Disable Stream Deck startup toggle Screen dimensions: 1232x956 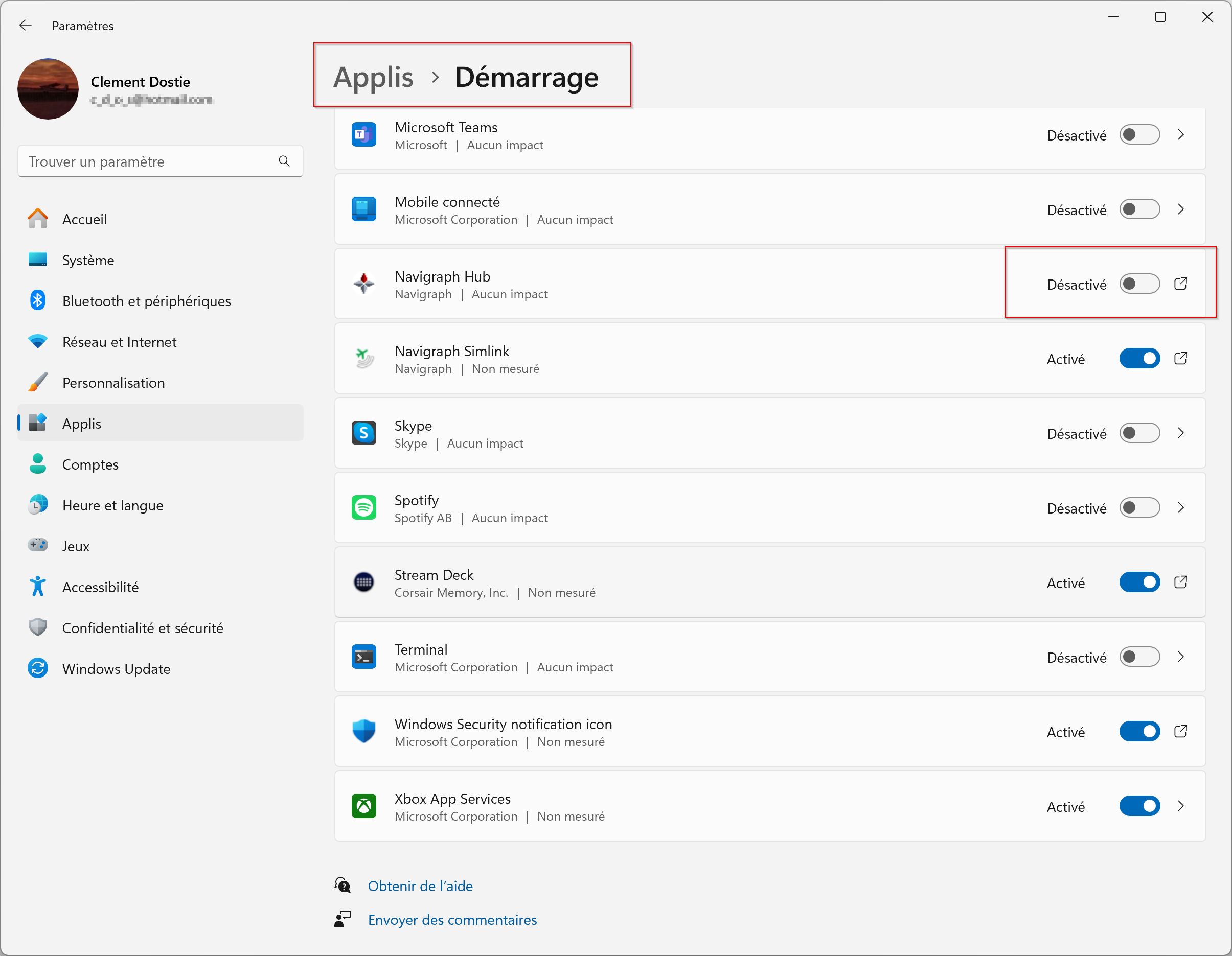click(x=1139, y=581)
